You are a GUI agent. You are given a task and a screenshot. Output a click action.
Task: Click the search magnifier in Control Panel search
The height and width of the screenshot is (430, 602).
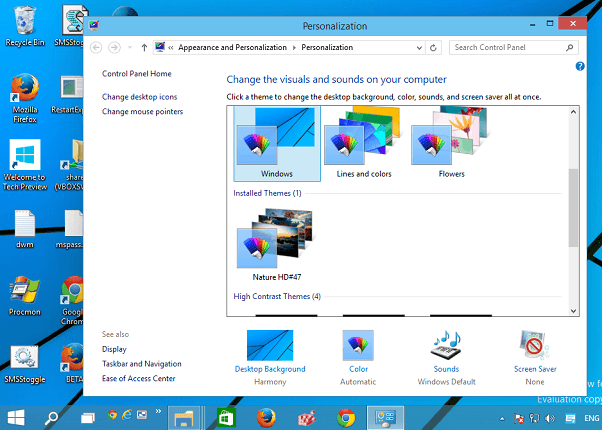point(569,48)
